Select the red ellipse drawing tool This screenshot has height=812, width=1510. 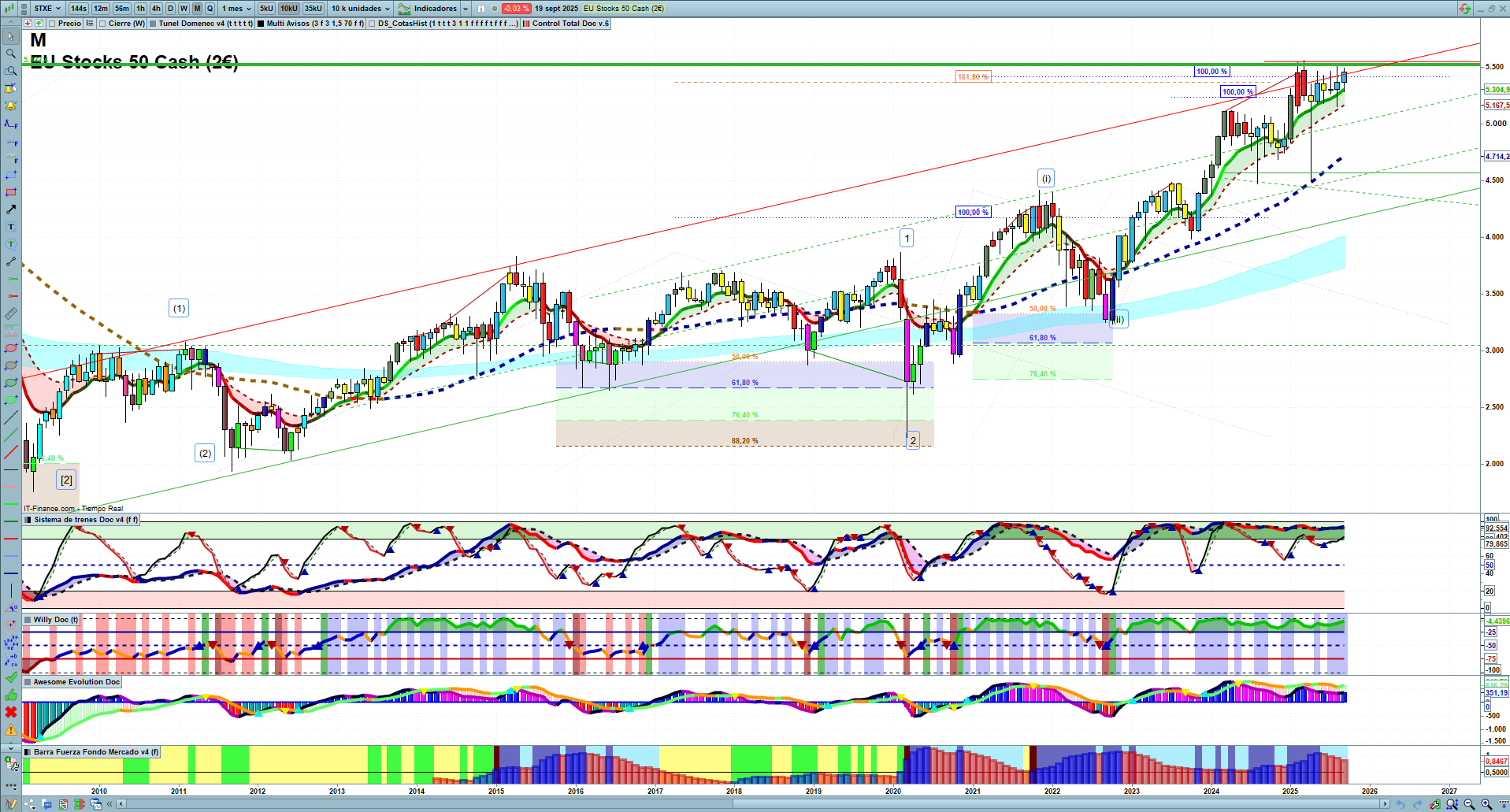11,348
